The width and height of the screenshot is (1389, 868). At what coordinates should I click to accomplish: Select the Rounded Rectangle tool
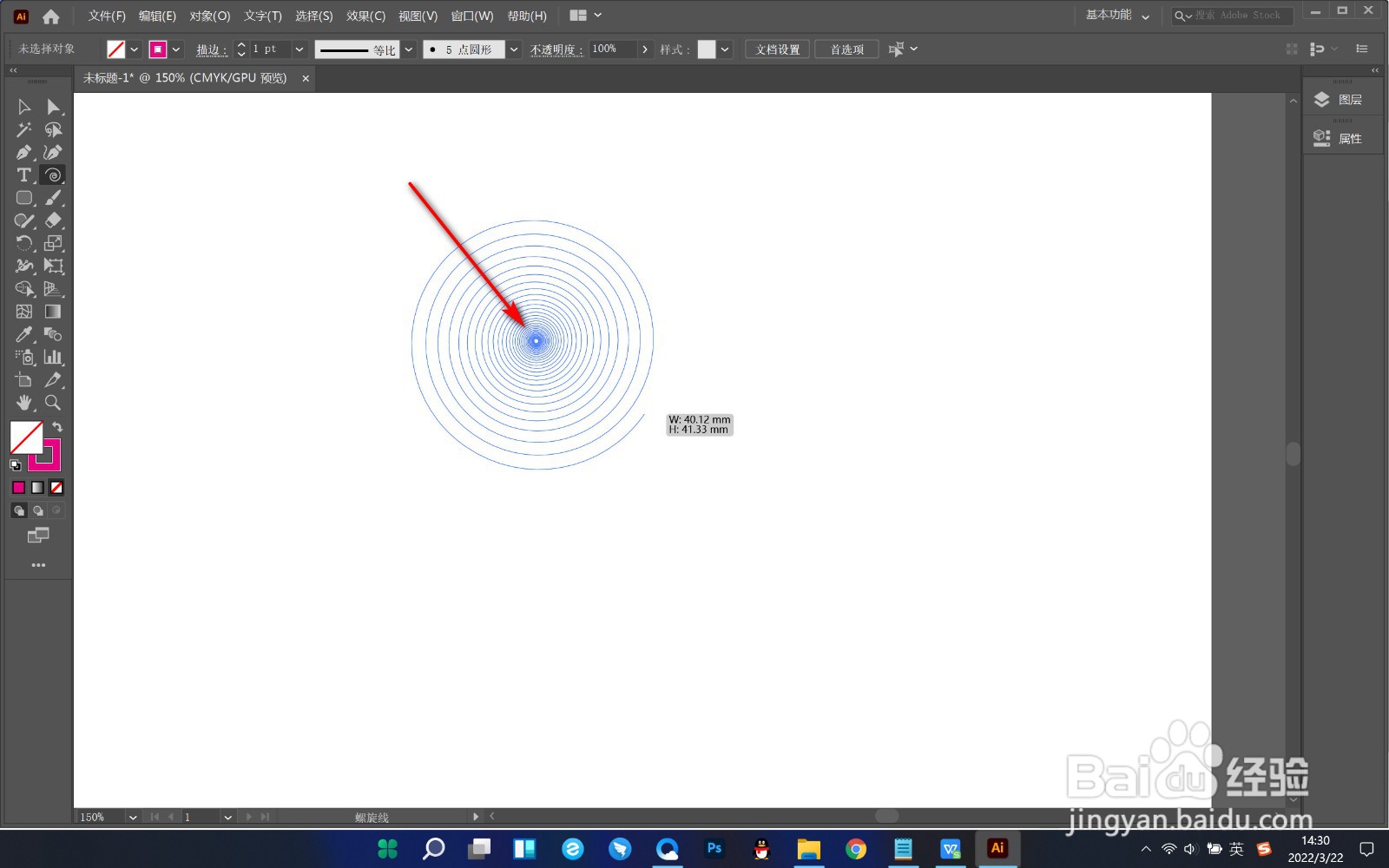pos(24,198)
